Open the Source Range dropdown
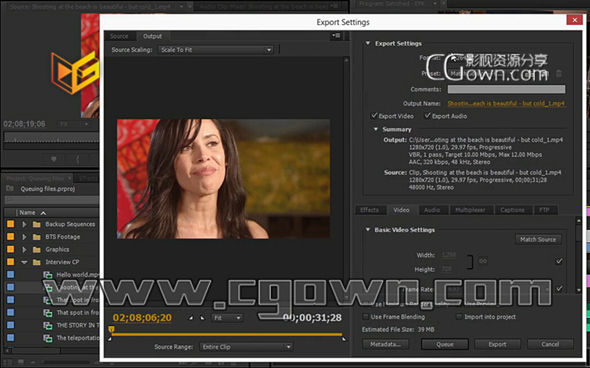Screen dimensions: 590x368 (x=246, y=347)
